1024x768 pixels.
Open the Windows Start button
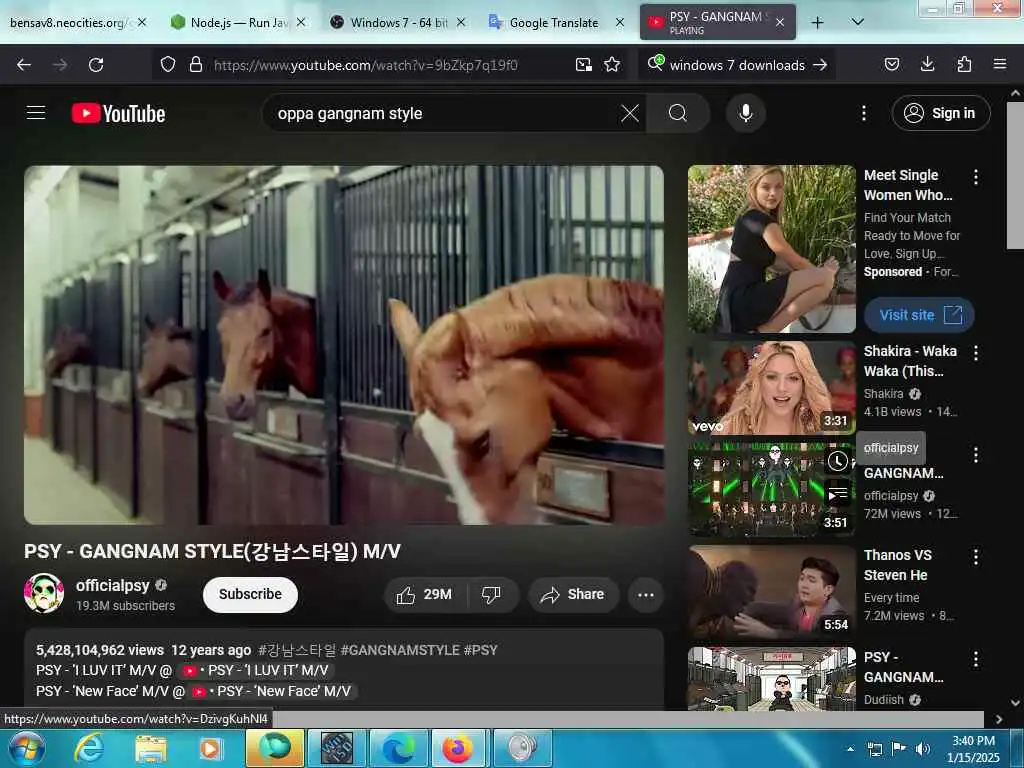tap(26, 748)
